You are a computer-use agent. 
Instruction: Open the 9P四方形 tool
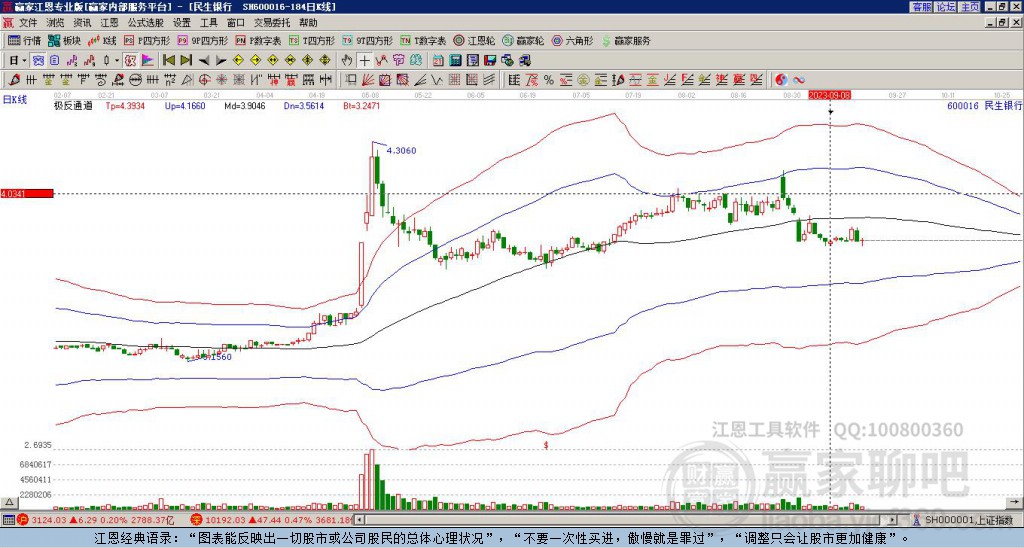point(203,40)
